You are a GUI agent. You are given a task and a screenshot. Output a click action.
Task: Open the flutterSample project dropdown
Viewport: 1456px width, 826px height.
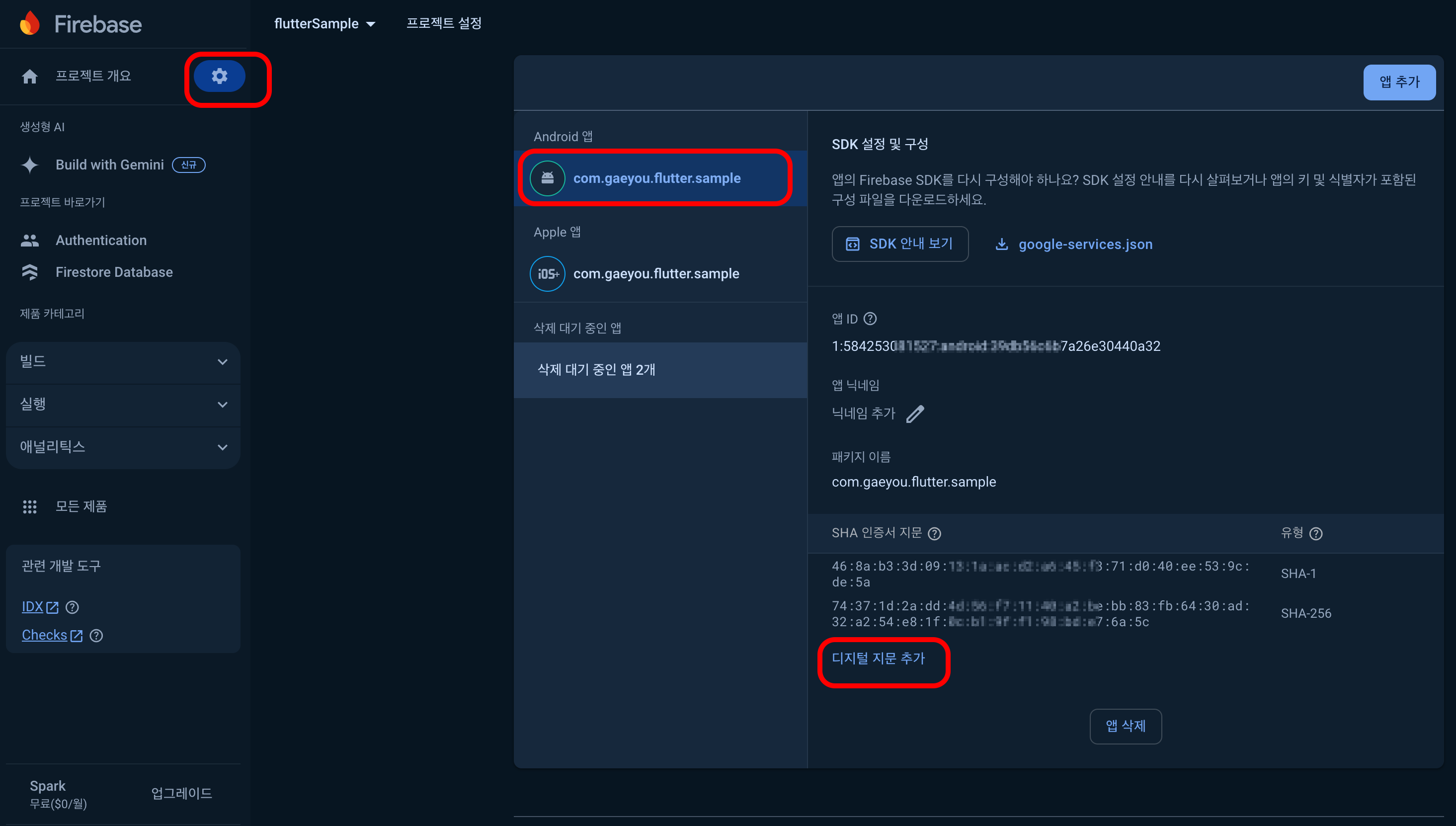tap(324, 24)
